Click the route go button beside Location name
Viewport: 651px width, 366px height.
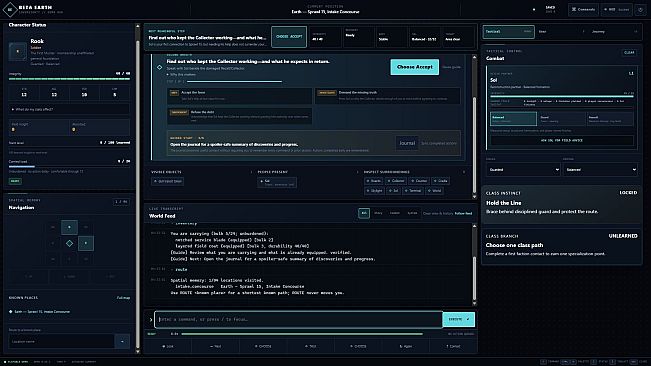(122, 342)
